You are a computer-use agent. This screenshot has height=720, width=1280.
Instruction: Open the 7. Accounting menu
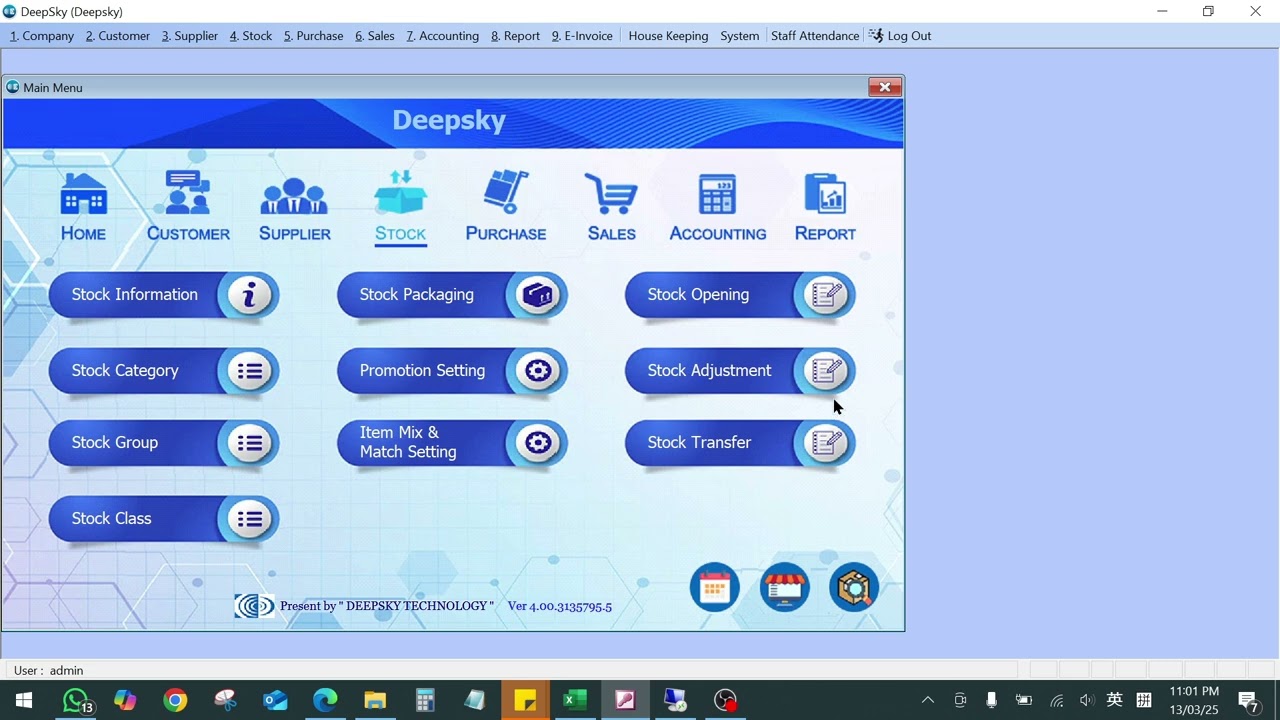tap(442, 36)
